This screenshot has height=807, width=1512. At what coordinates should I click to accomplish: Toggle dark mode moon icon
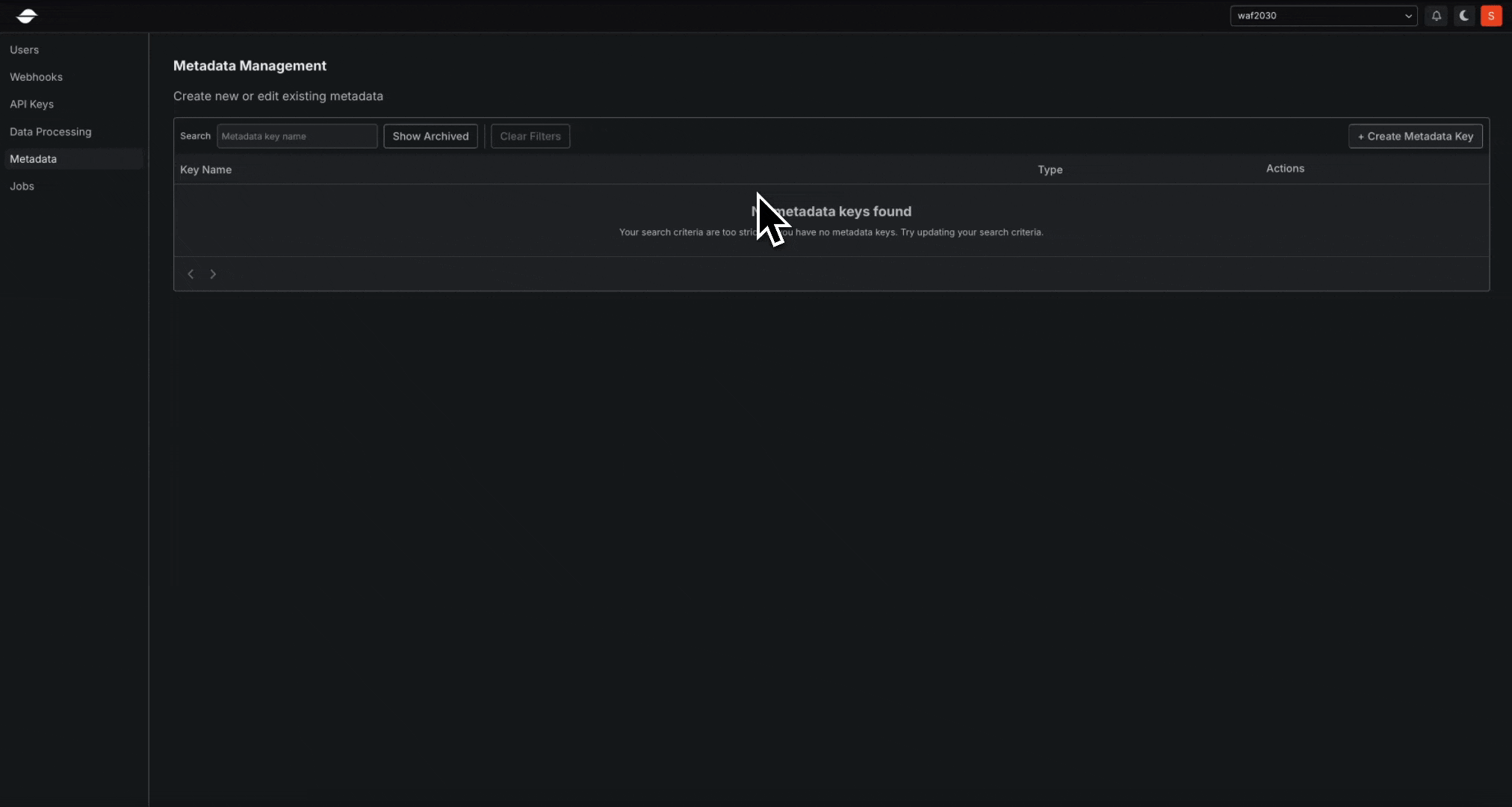(x=1463, y=16)
